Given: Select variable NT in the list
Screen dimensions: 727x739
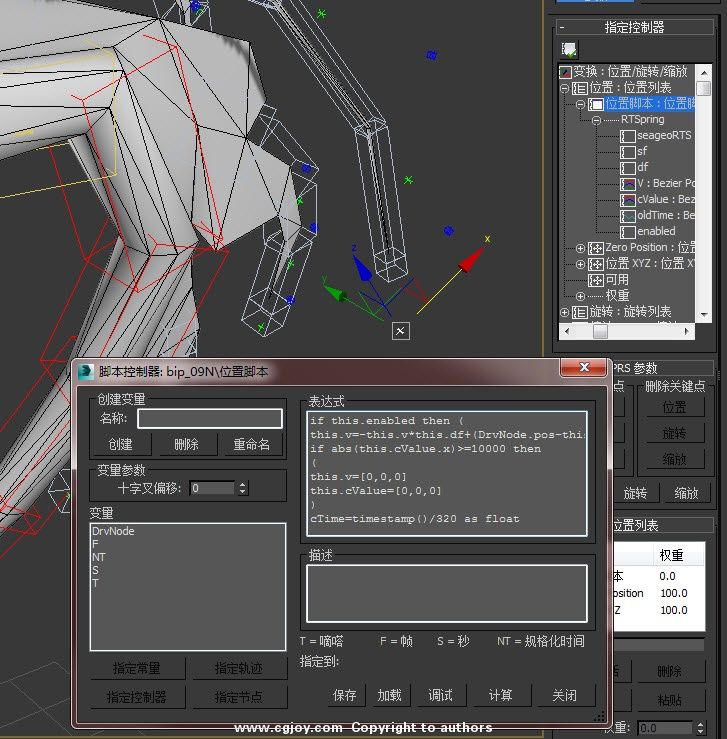Looking at the screenshot, I should tap(98, 557).
